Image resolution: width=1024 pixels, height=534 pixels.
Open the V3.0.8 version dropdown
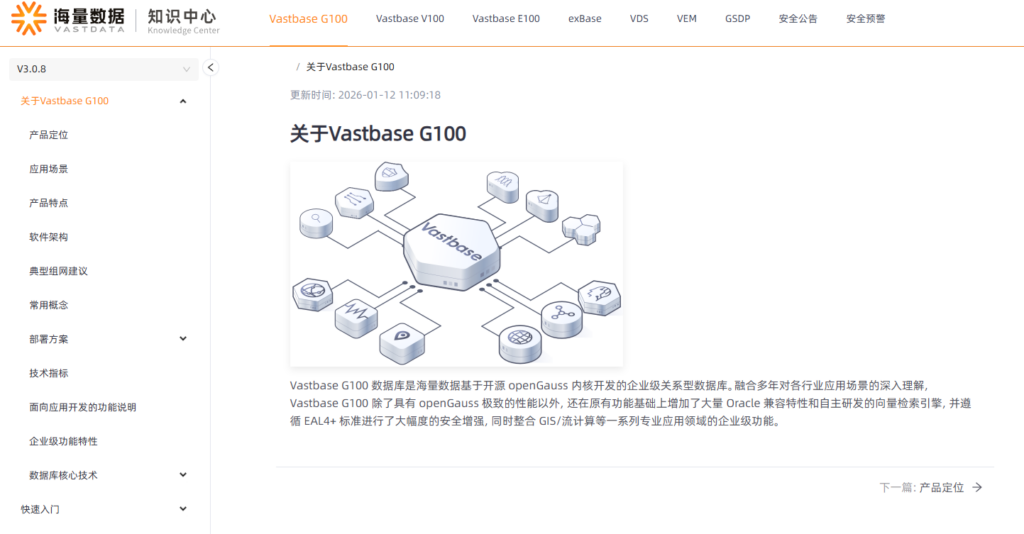tap(104, 69)
